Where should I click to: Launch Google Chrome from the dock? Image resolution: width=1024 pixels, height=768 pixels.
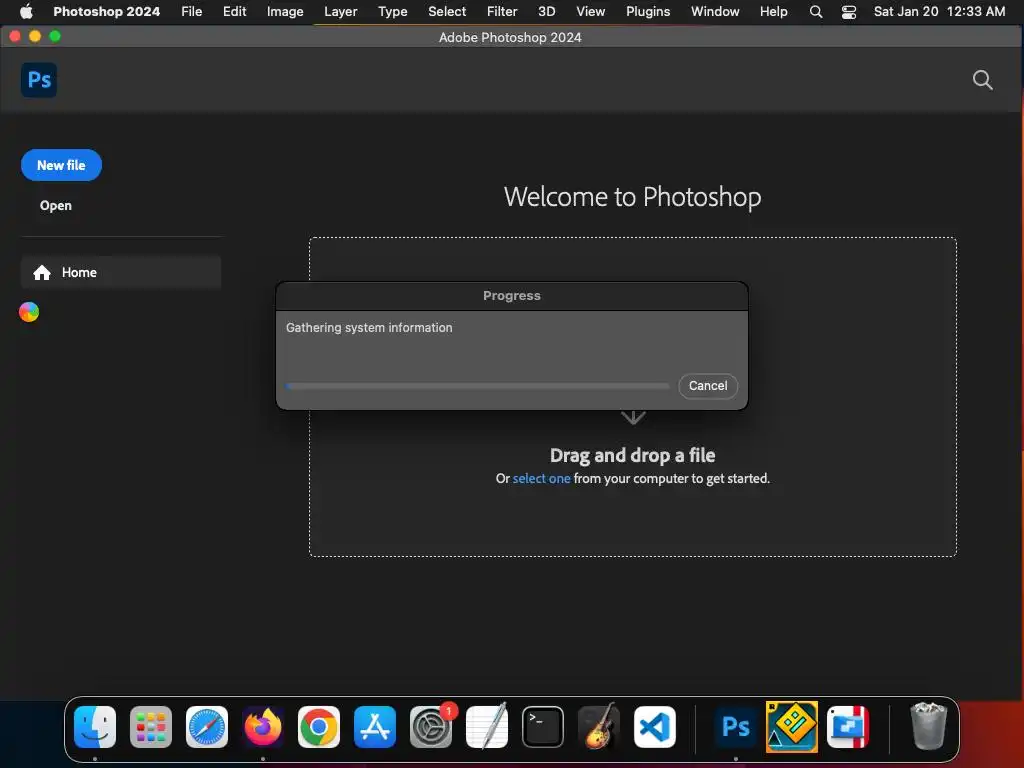click(319, 726)
